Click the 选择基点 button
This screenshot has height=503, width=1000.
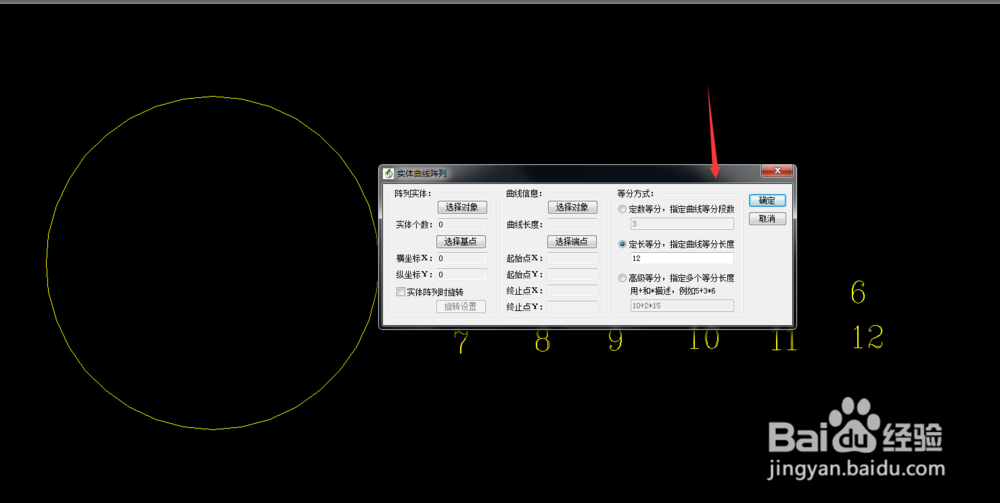pos(461,242)
